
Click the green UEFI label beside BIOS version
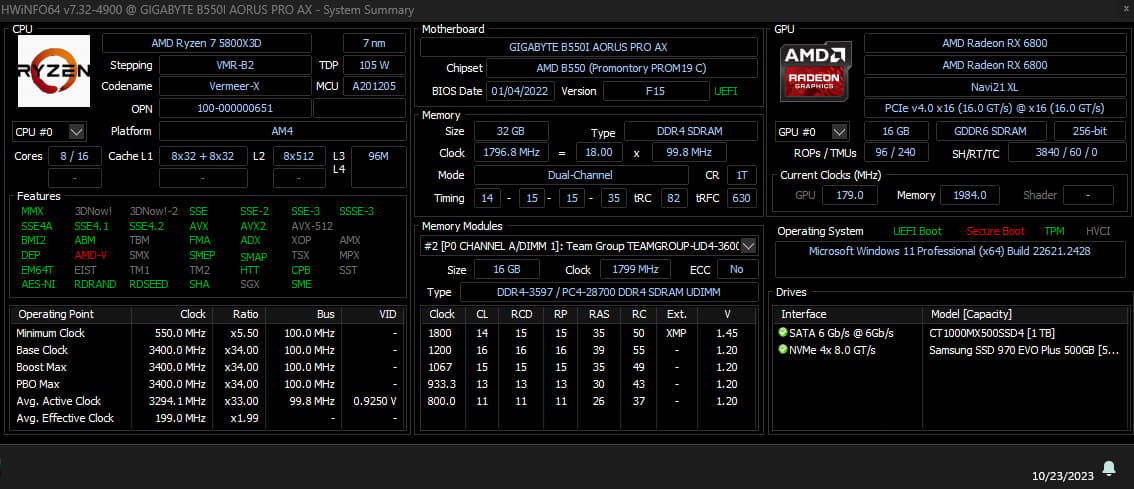[x=726, y=92]
